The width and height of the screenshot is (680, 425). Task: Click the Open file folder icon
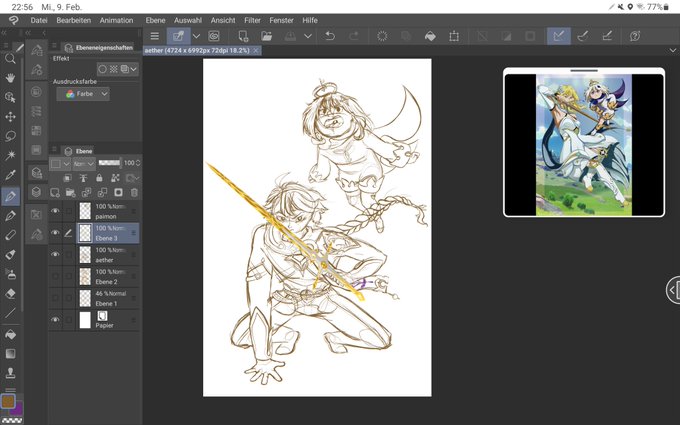coord(266,36)
